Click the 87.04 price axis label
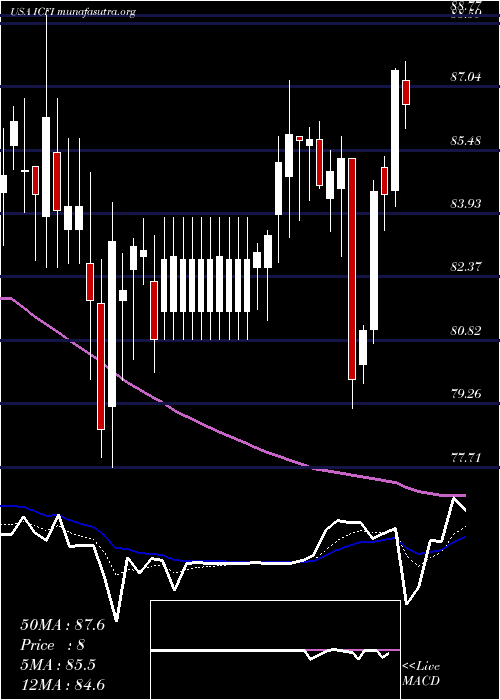 466,77
